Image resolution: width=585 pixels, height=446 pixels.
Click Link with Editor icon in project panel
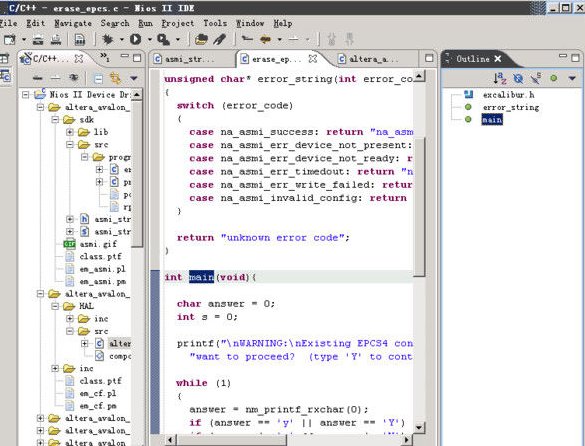click(x=115, y=78)
